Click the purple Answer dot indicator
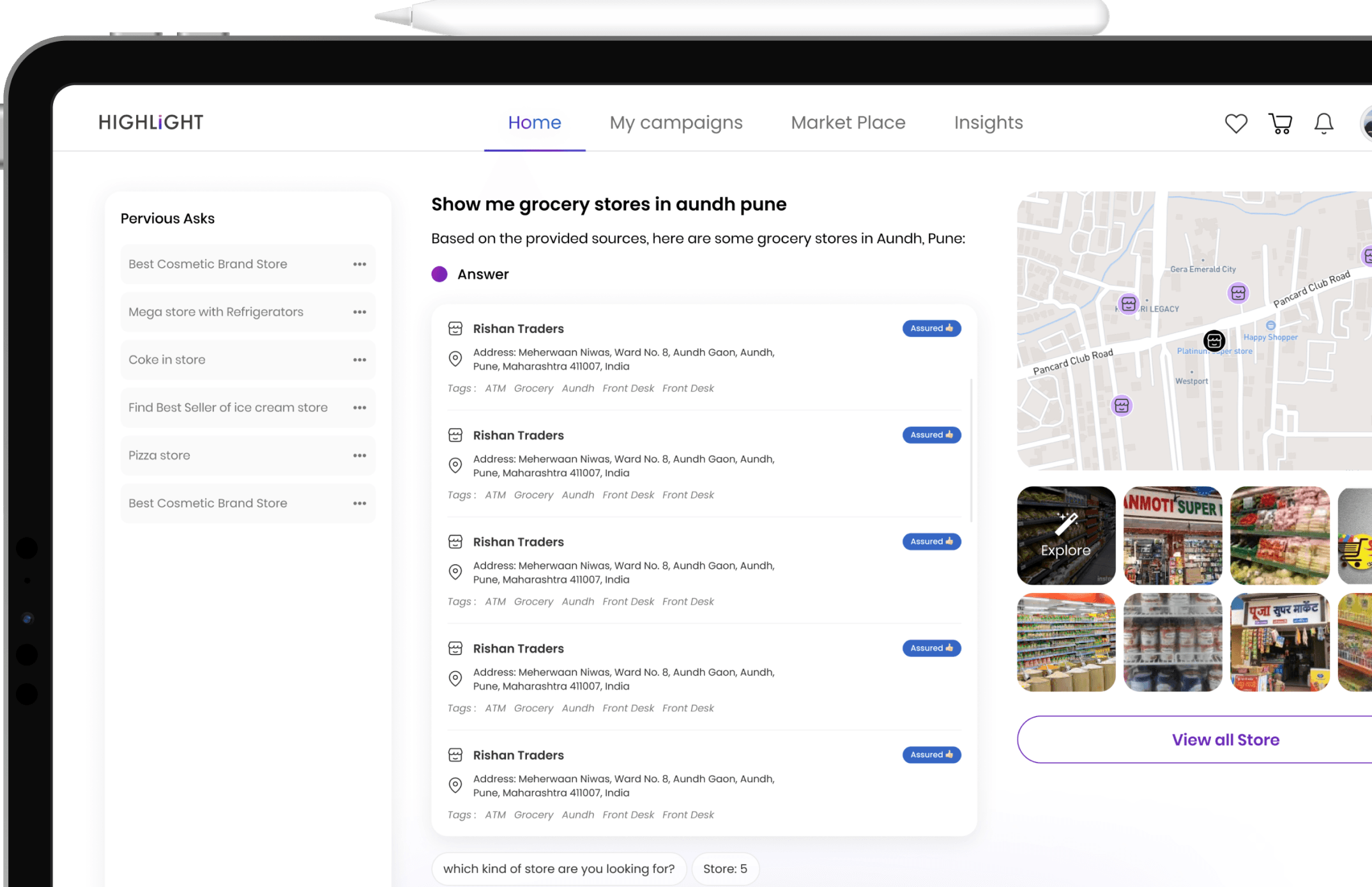The height and width of the screenshot is (887, 1372). (x=439, y=274)
